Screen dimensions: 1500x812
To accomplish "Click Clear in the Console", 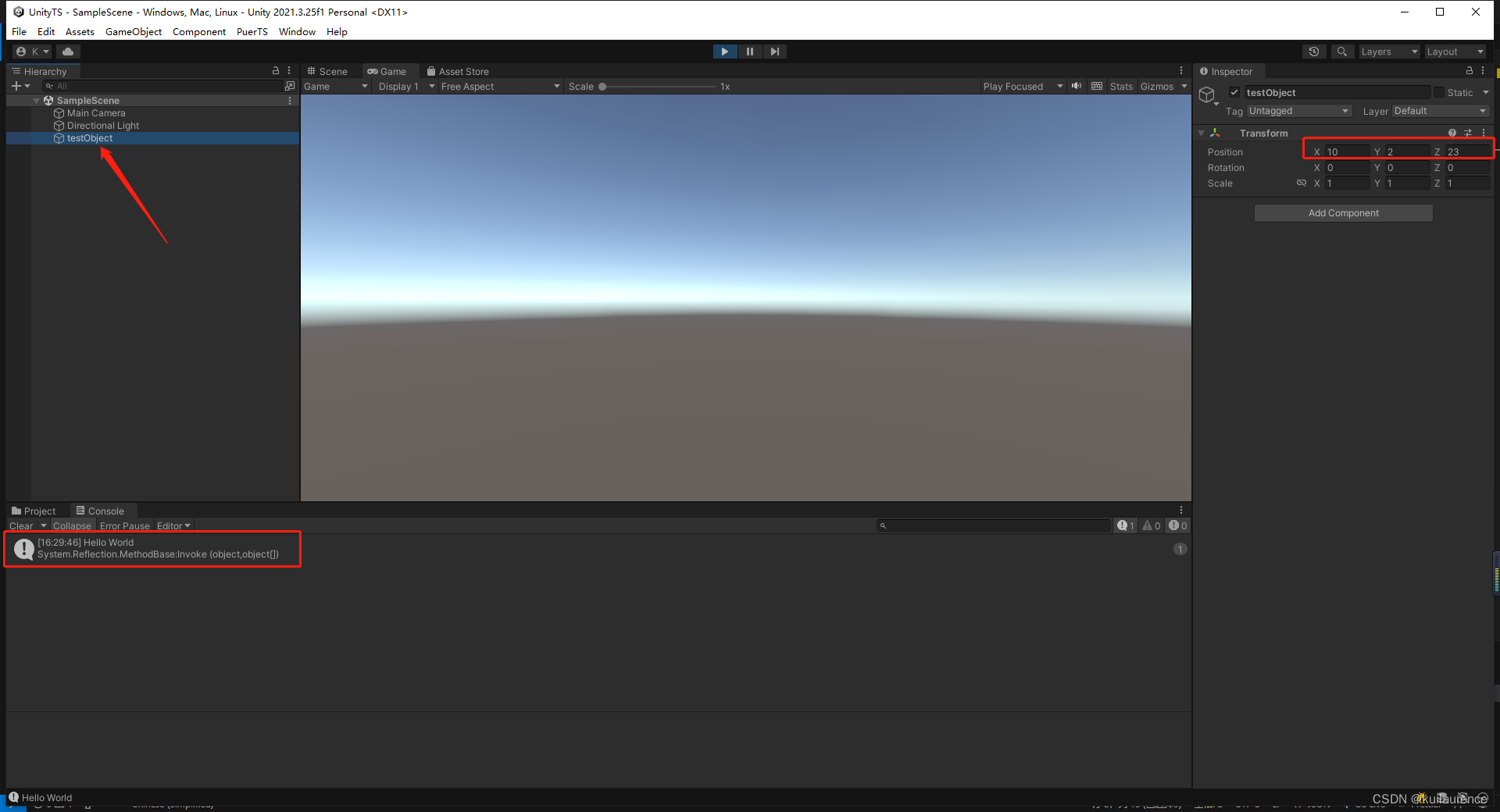I will 23,525.
